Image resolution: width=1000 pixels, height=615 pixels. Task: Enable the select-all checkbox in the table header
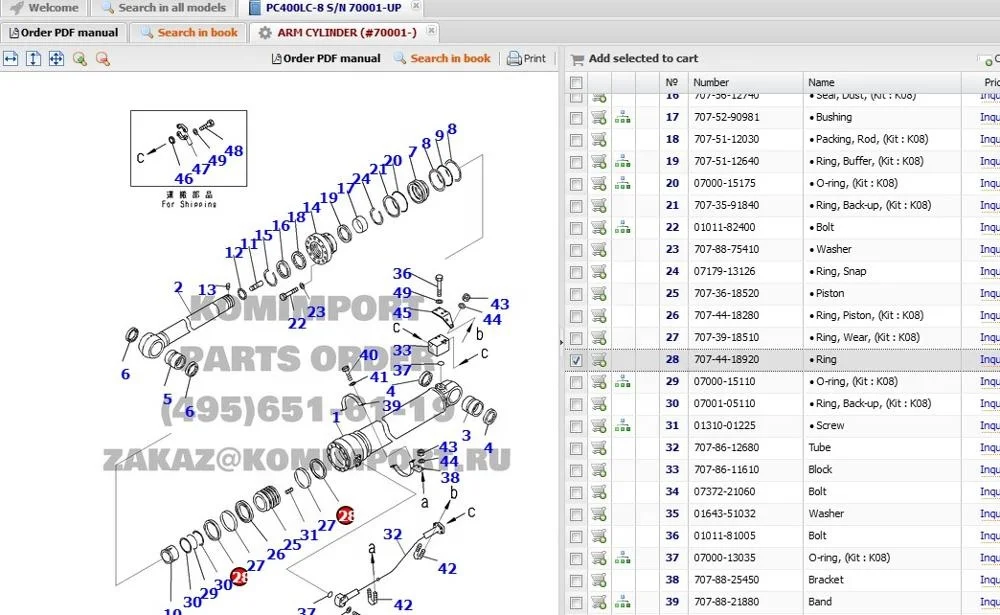click(x=576, y=82)
